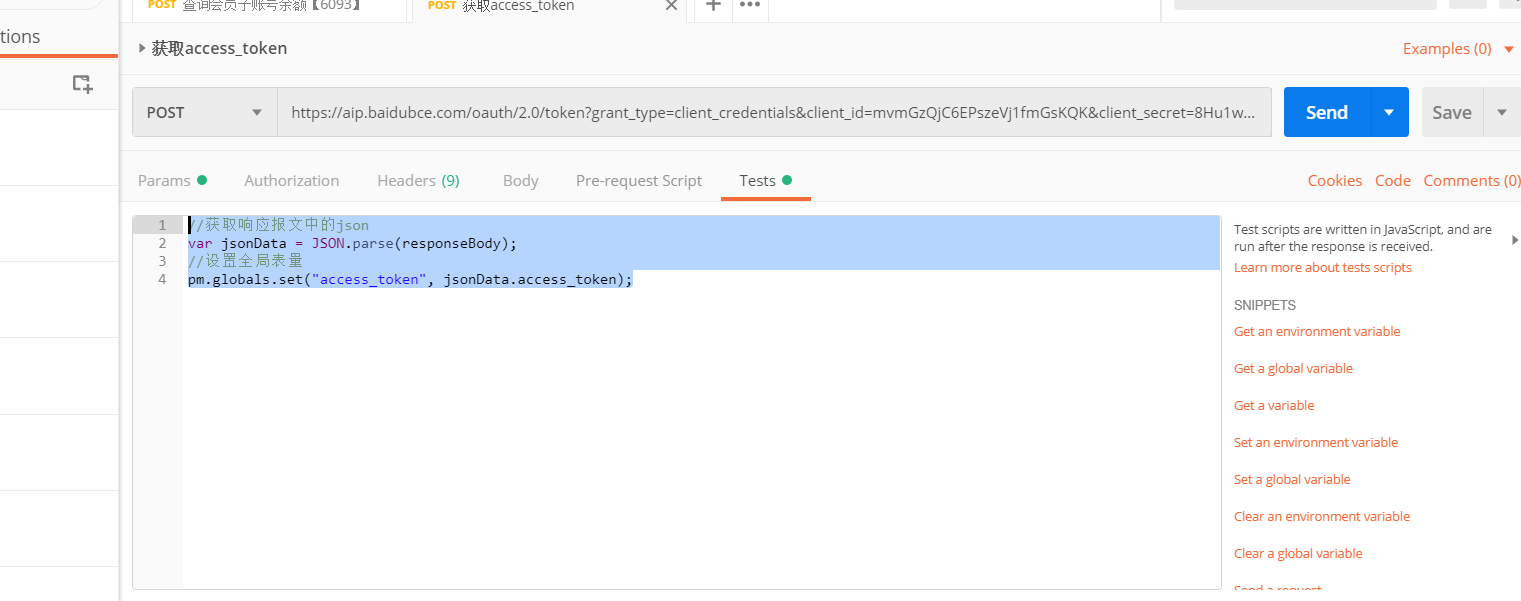Click empty area of tests script editor
This screenshot has width=1521, height=601.
(700, 440)
